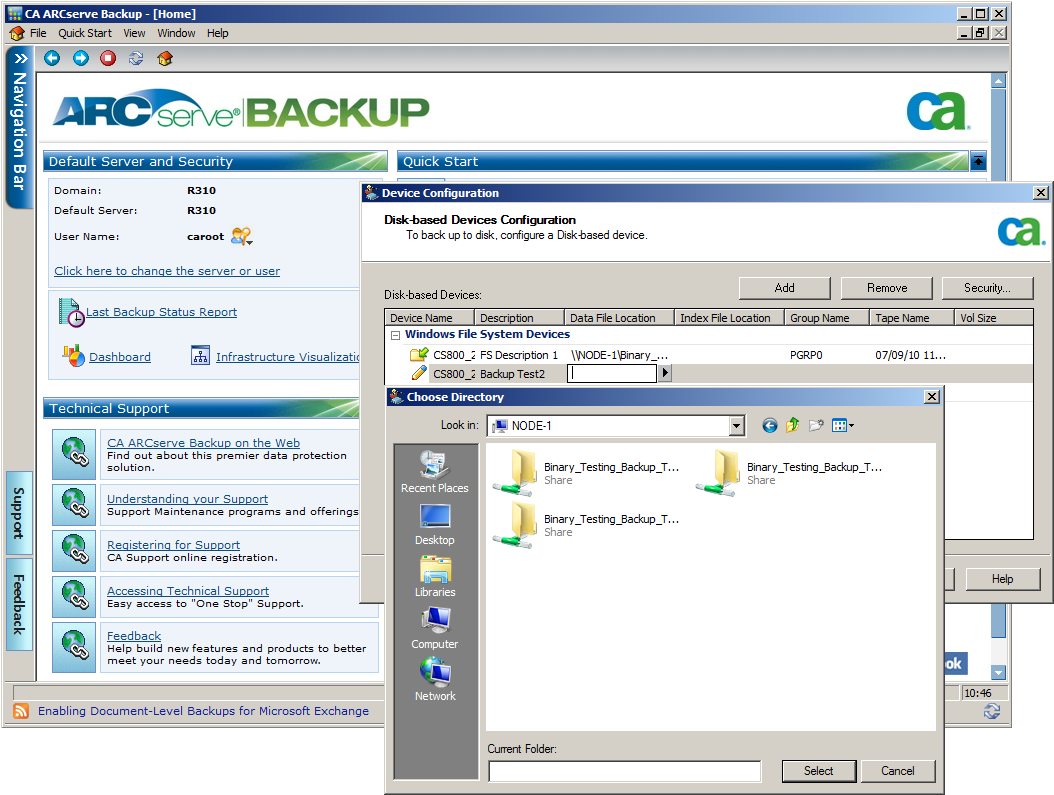The width and height of the screenshot is (1054, 795).
Task: Click the red Stop toolbar icon
Action: point(108,58)
